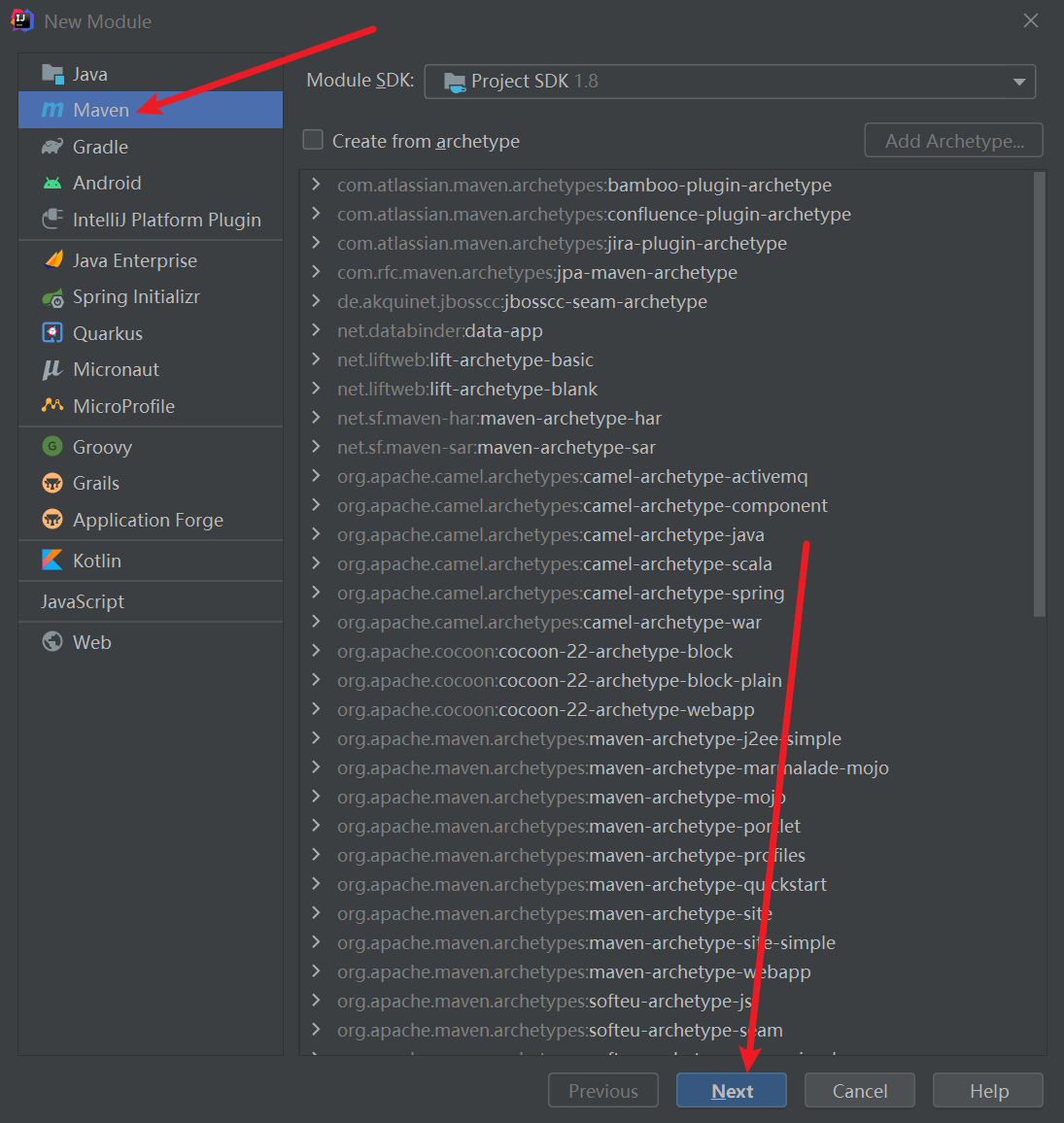
Task: Select maven-archetype-har row
Action: click(x=667, y=419)
